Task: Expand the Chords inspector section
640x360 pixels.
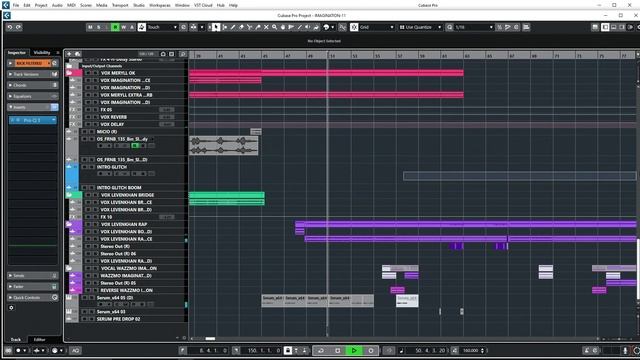Action: (x=33, y=85)
